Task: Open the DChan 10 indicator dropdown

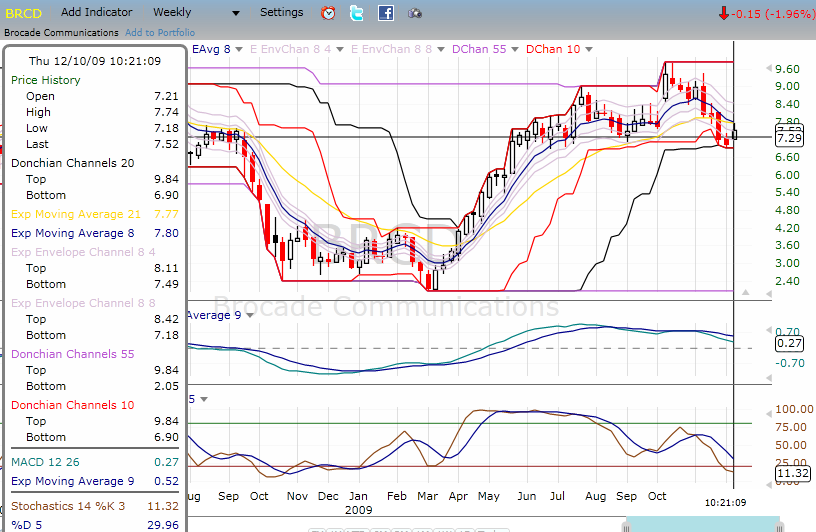Action: tap(589, 49)
